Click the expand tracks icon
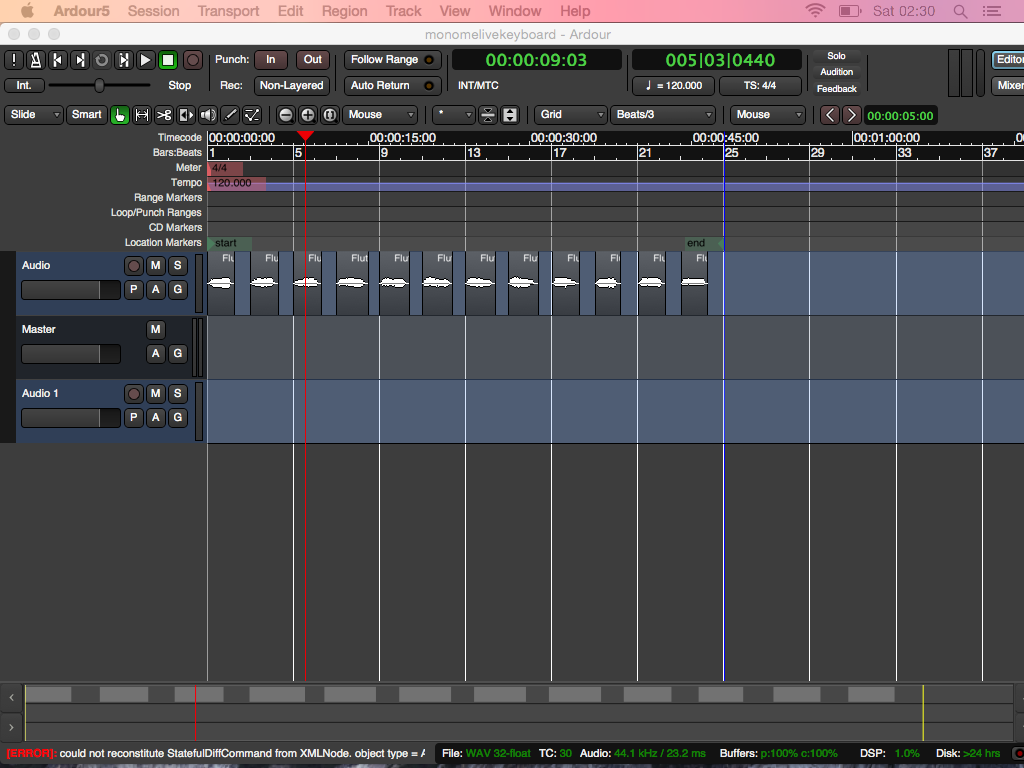The width and height of the screenshot is (1024, 768). coord(510,115)
